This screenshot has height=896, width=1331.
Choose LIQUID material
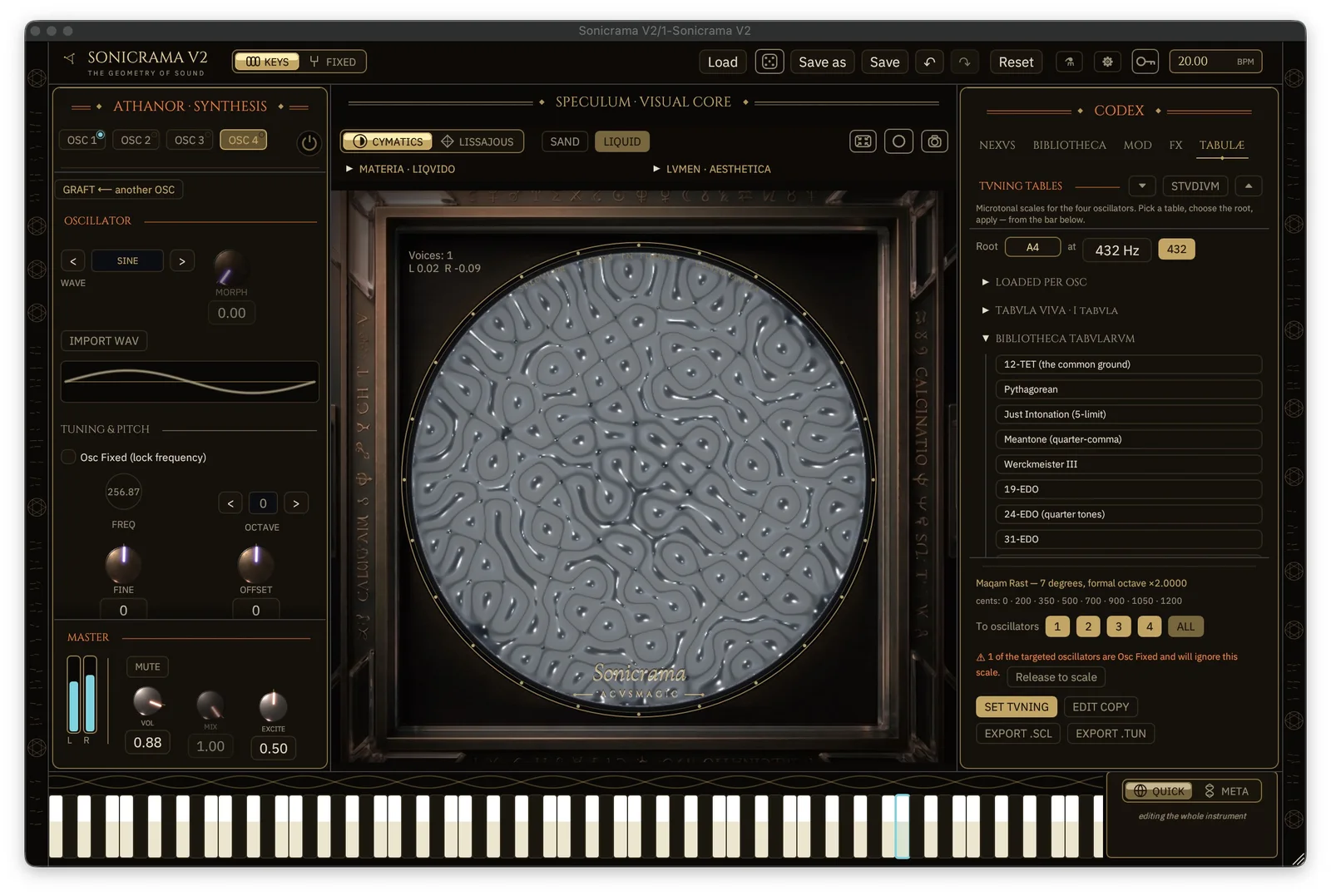point(622,141)
